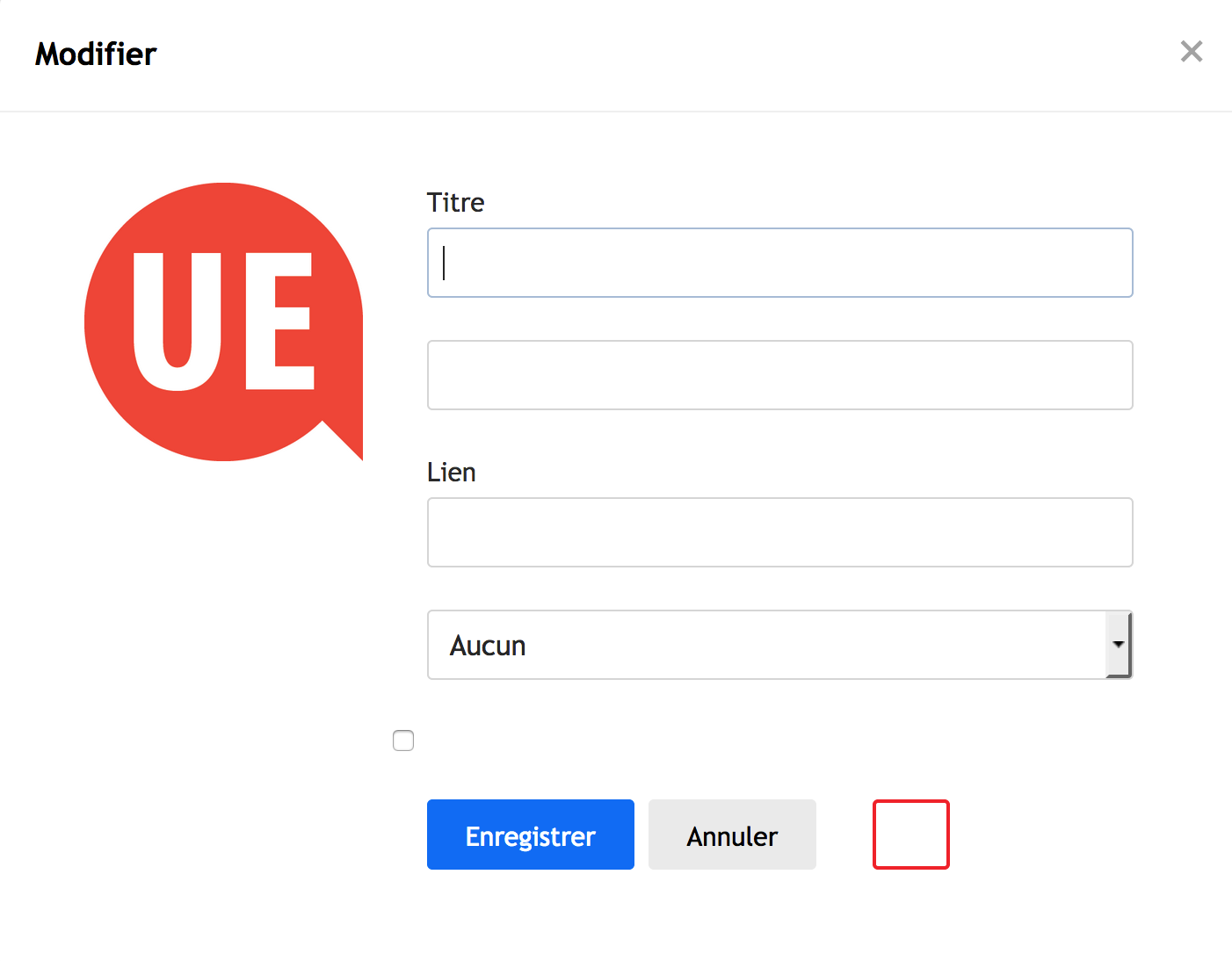Select the Aucun option text in the combo box
This screenshot has width=1232, height=961.
[488, 646]
